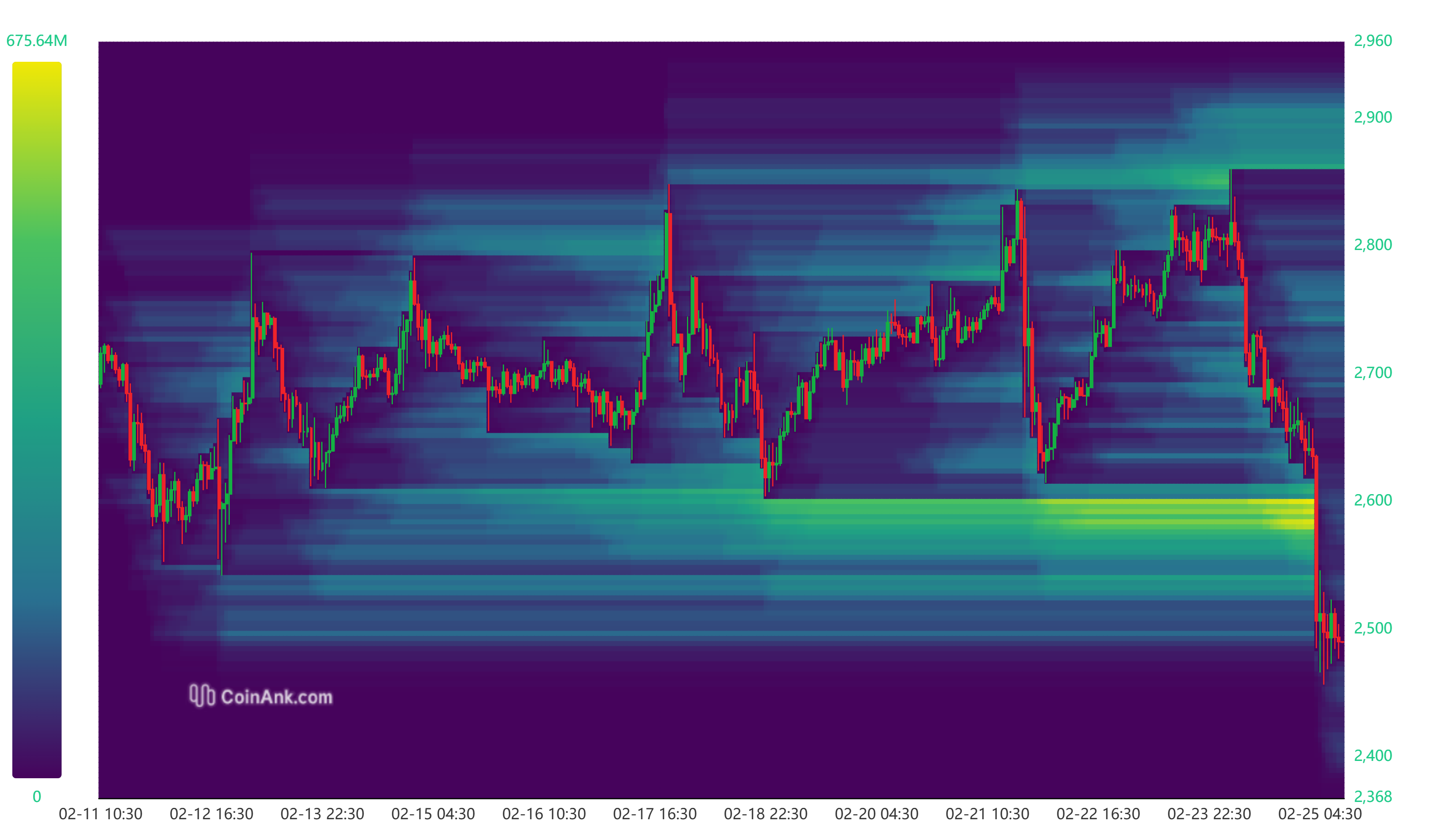
Task: Select the 02-11 10:30 time axis label
Action: (x=101, y=814)
